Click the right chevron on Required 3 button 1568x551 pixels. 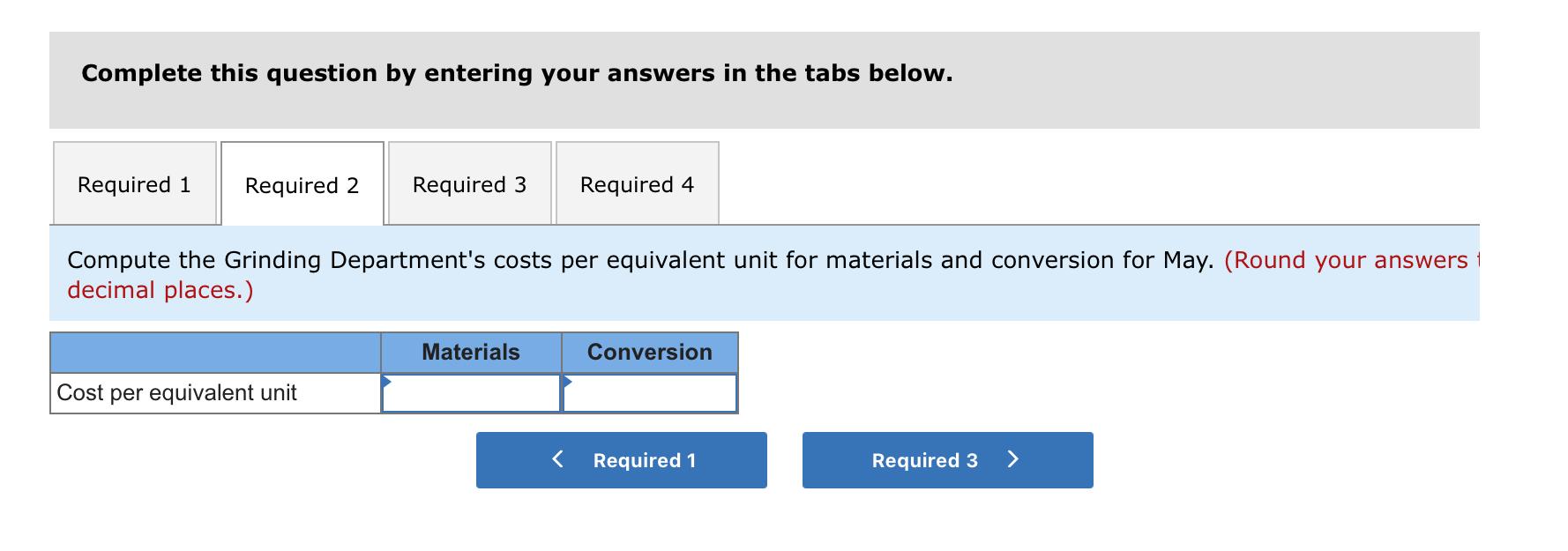[1012, 459]
